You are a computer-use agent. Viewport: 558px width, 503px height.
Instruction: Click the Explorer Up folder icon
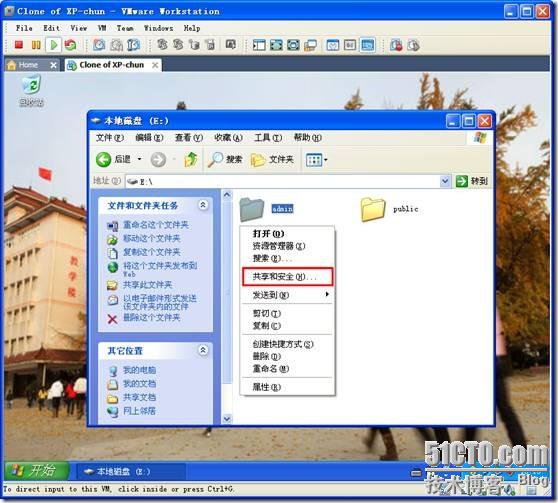point(191,159)
